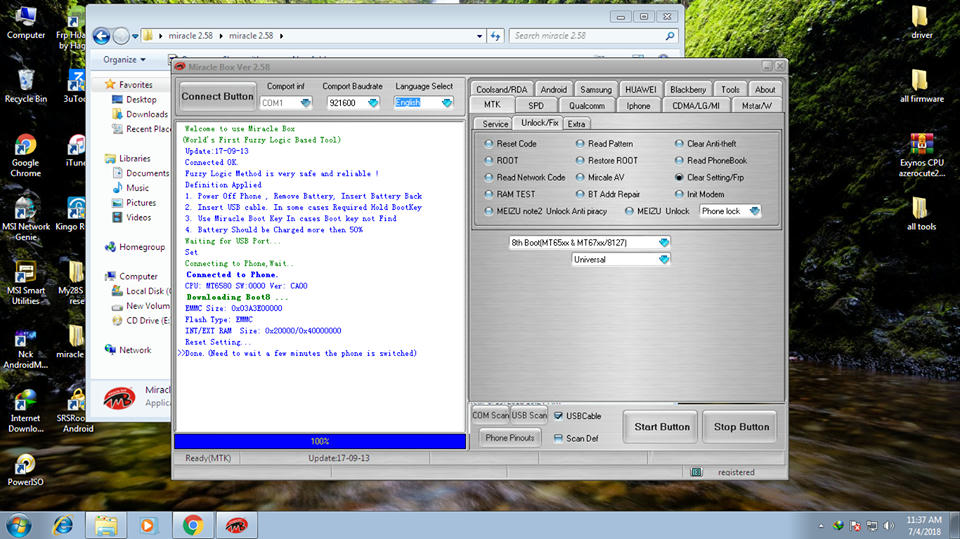Click the Explorer back arrow button
This screenshot has height=539, width=960.
point(102,36)
